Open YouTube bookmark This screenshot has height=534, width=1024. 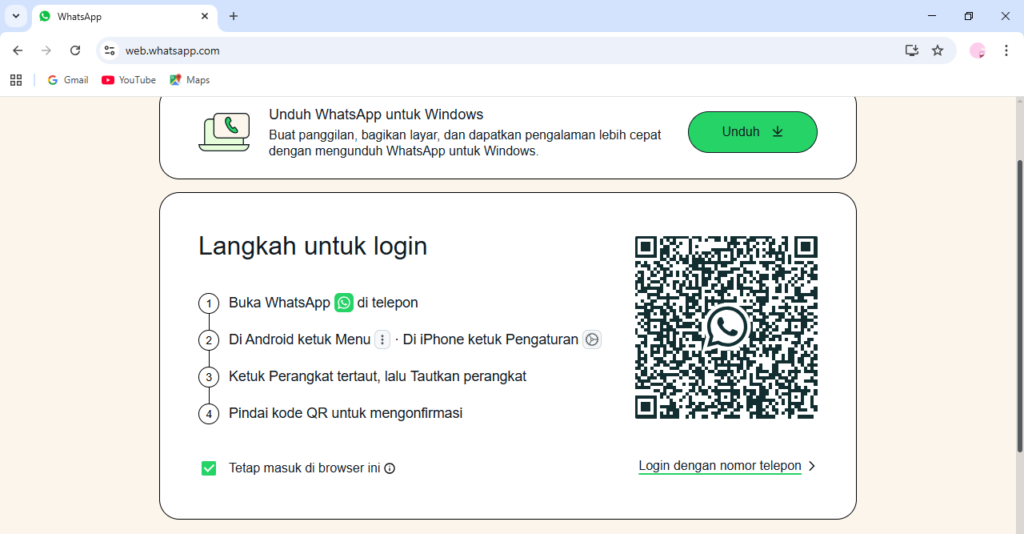click(129, 80)
